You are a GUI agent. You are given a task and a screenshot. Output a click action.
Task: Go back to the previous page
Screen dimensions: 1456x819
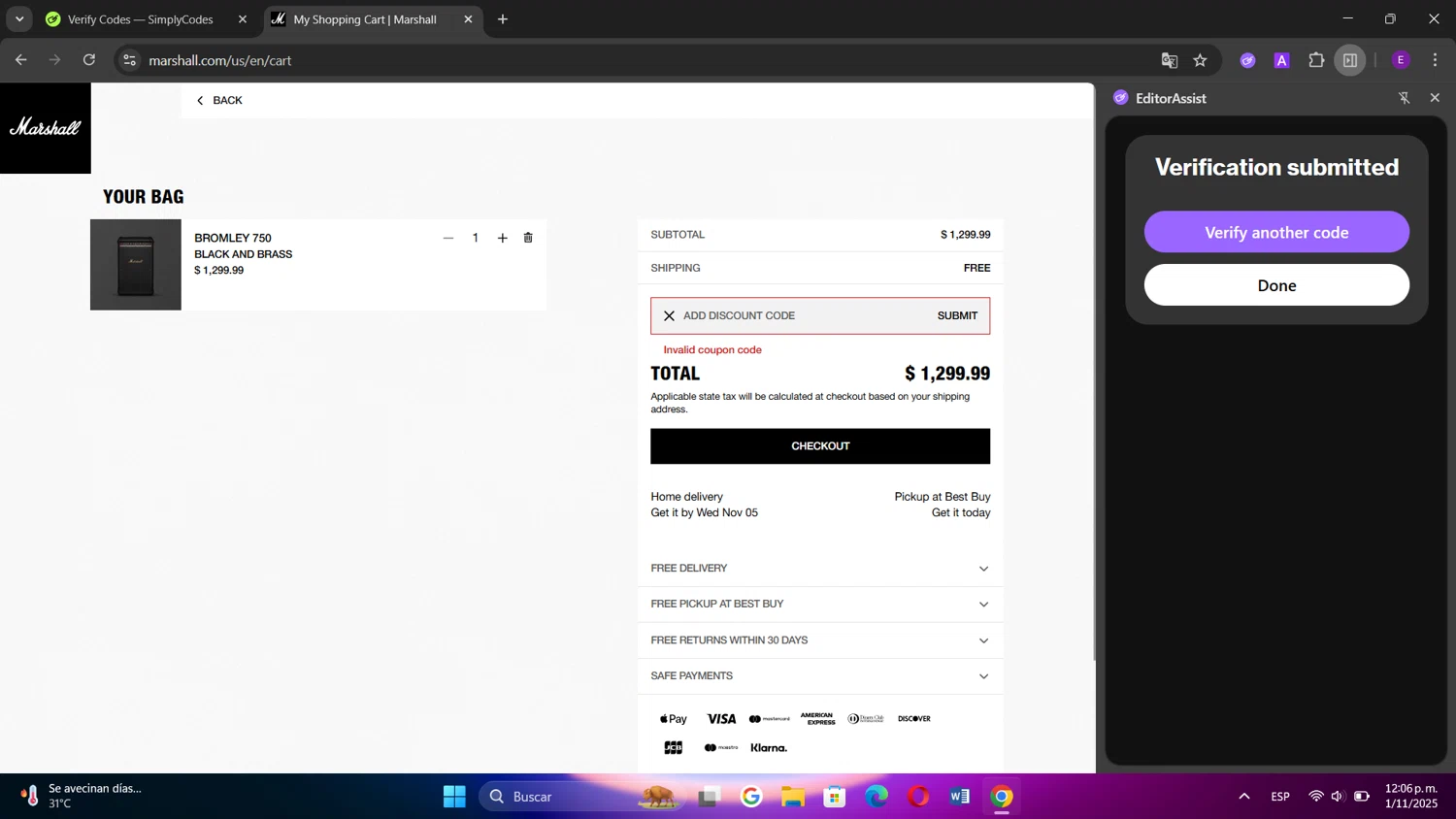pos(21,60)
